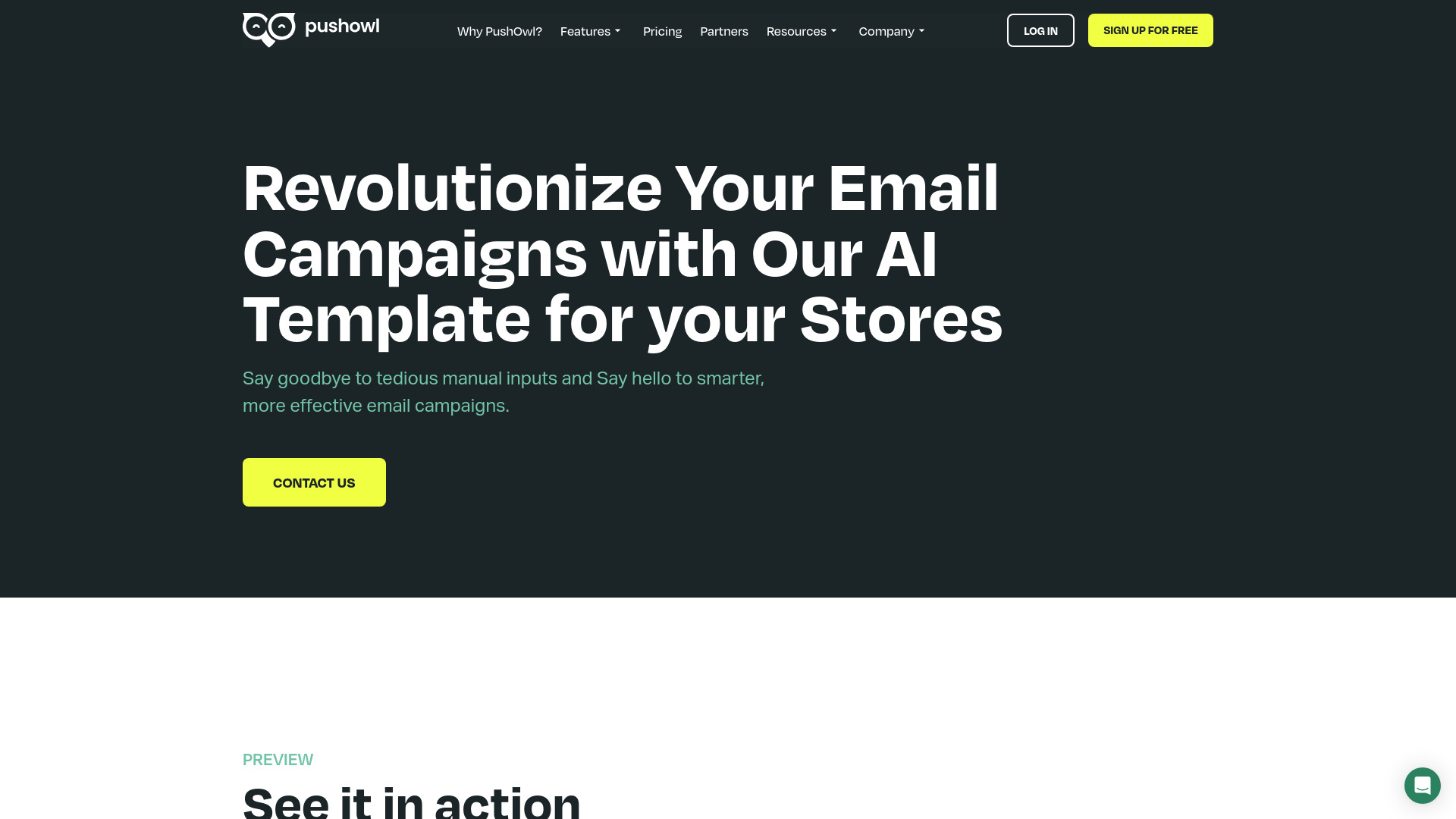Click the Features menu chevron arrow
The height and width of the screenshot is (819, 1456).
point(619,30)
